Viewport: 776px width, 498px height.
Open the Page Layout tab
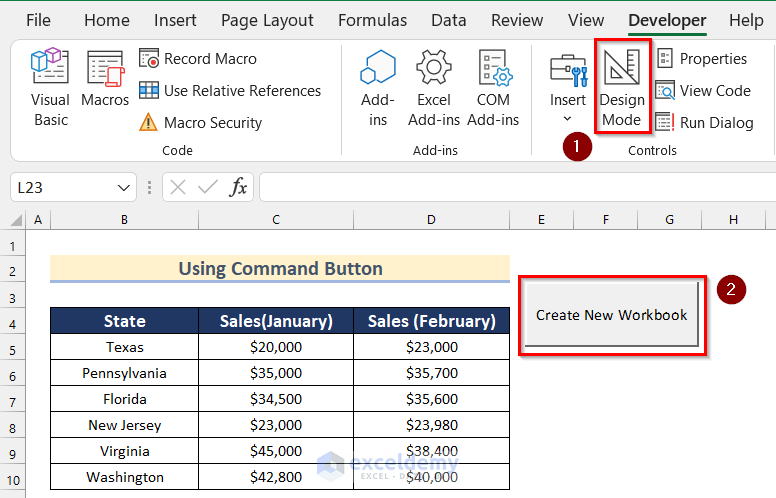pos(267,20)
